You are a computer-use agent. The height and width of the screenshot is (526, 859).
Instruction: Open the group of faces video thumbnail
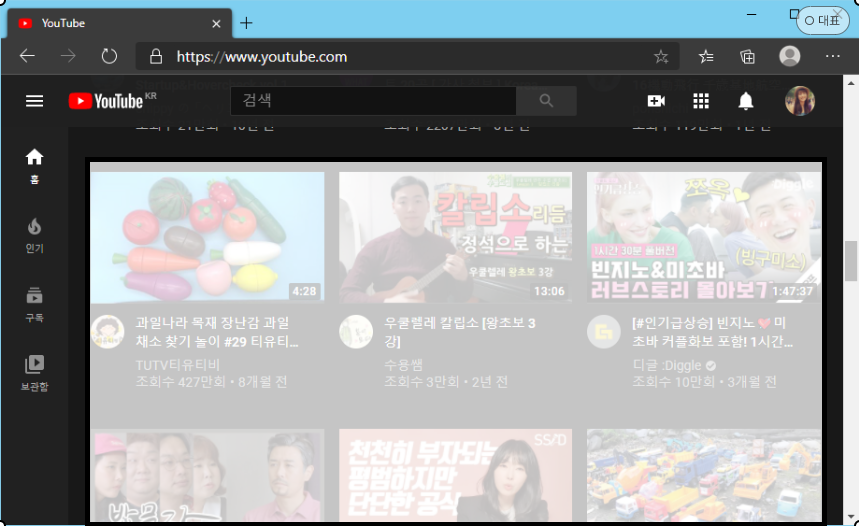coord(207,475)
